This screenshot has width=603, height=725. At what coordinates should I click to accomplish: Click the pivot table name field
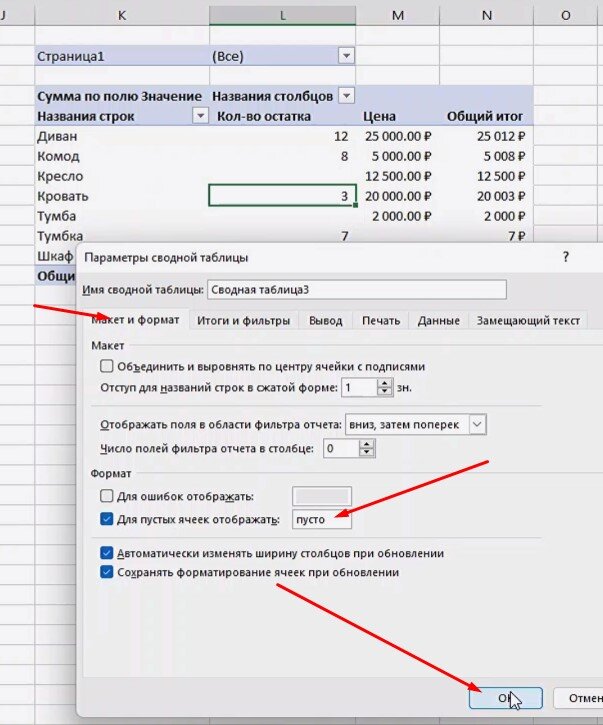click(357, 290)
